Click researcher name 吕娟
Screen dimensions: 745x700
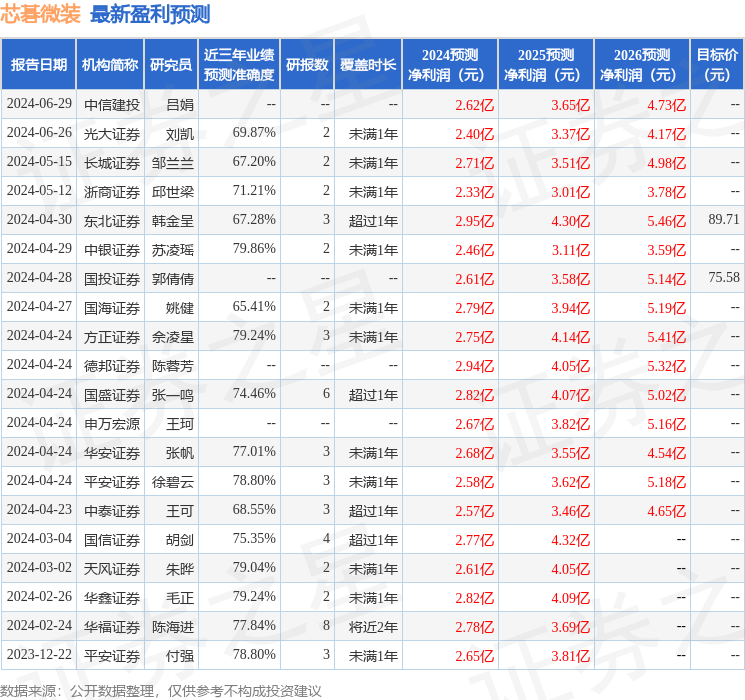pos(180,105)
